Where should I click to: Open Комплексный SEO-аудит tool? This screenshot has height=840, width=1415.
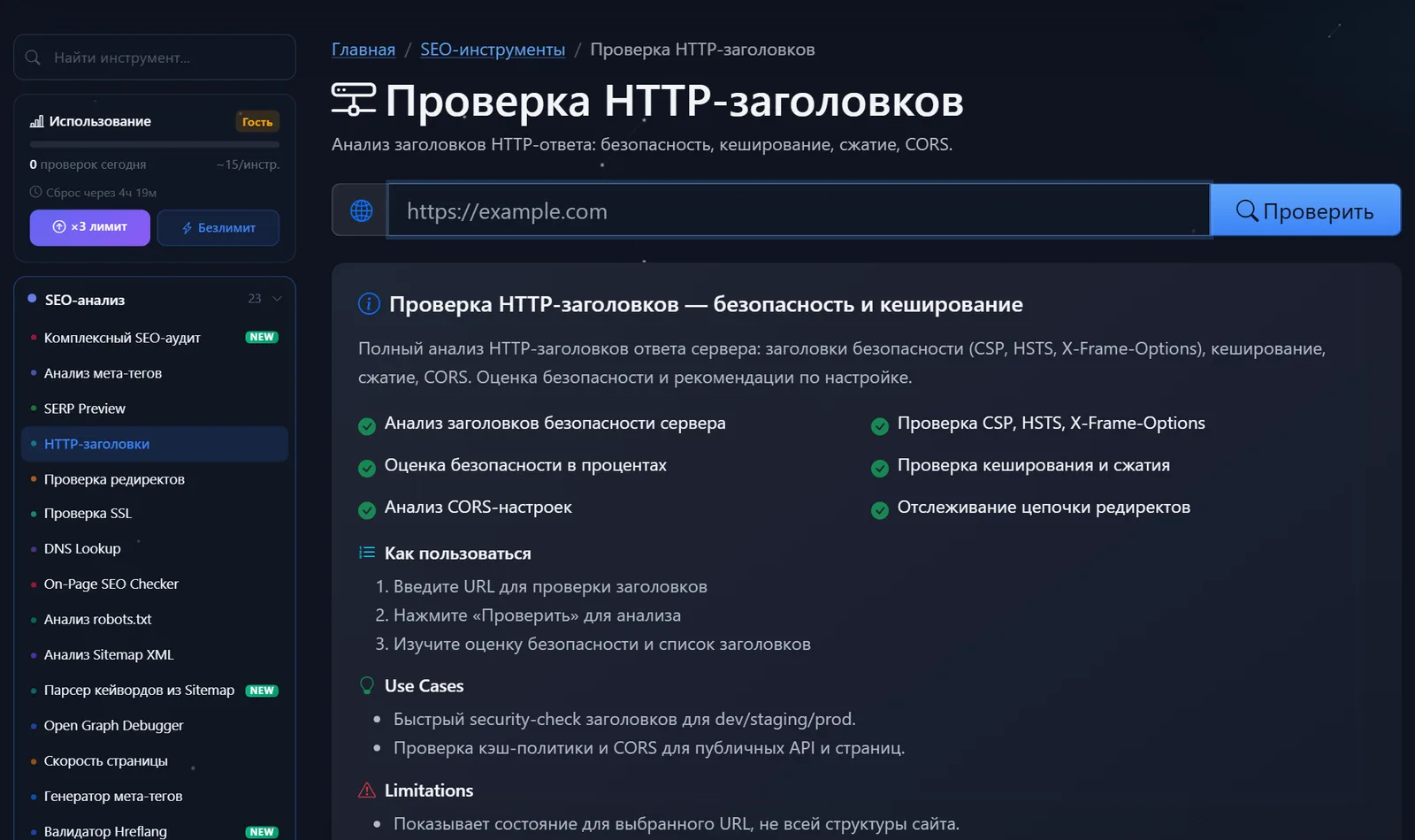point(155,338)
